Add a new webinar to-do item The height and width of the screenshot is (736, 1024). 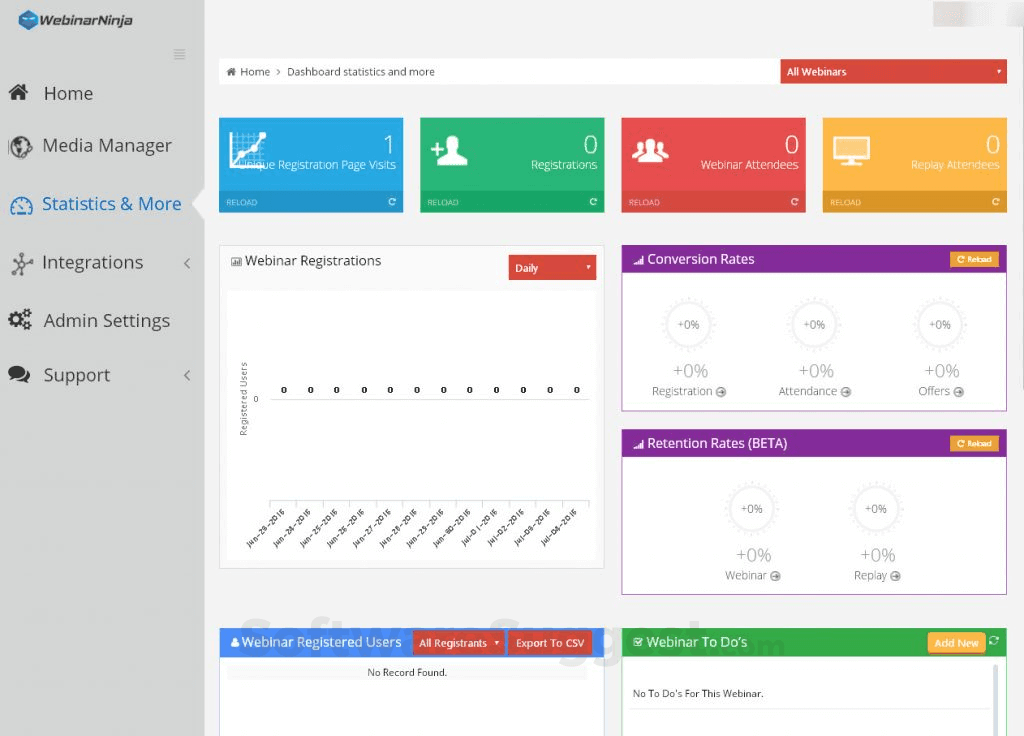click(x=958, y=643)
